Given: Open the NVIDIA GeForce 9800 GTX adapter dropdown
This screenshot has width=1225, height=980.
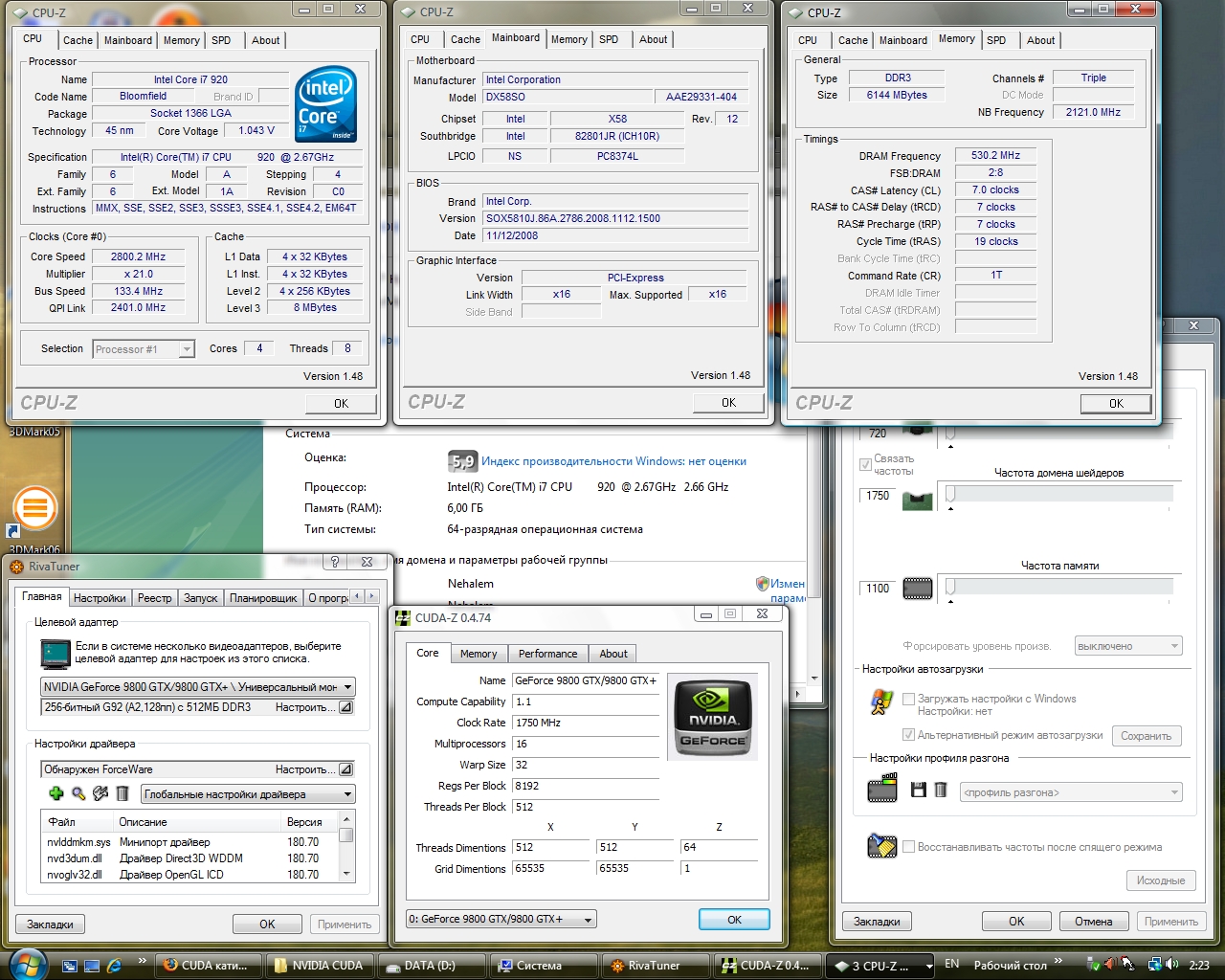Looking at the screenshot, I should click(198, 686).
